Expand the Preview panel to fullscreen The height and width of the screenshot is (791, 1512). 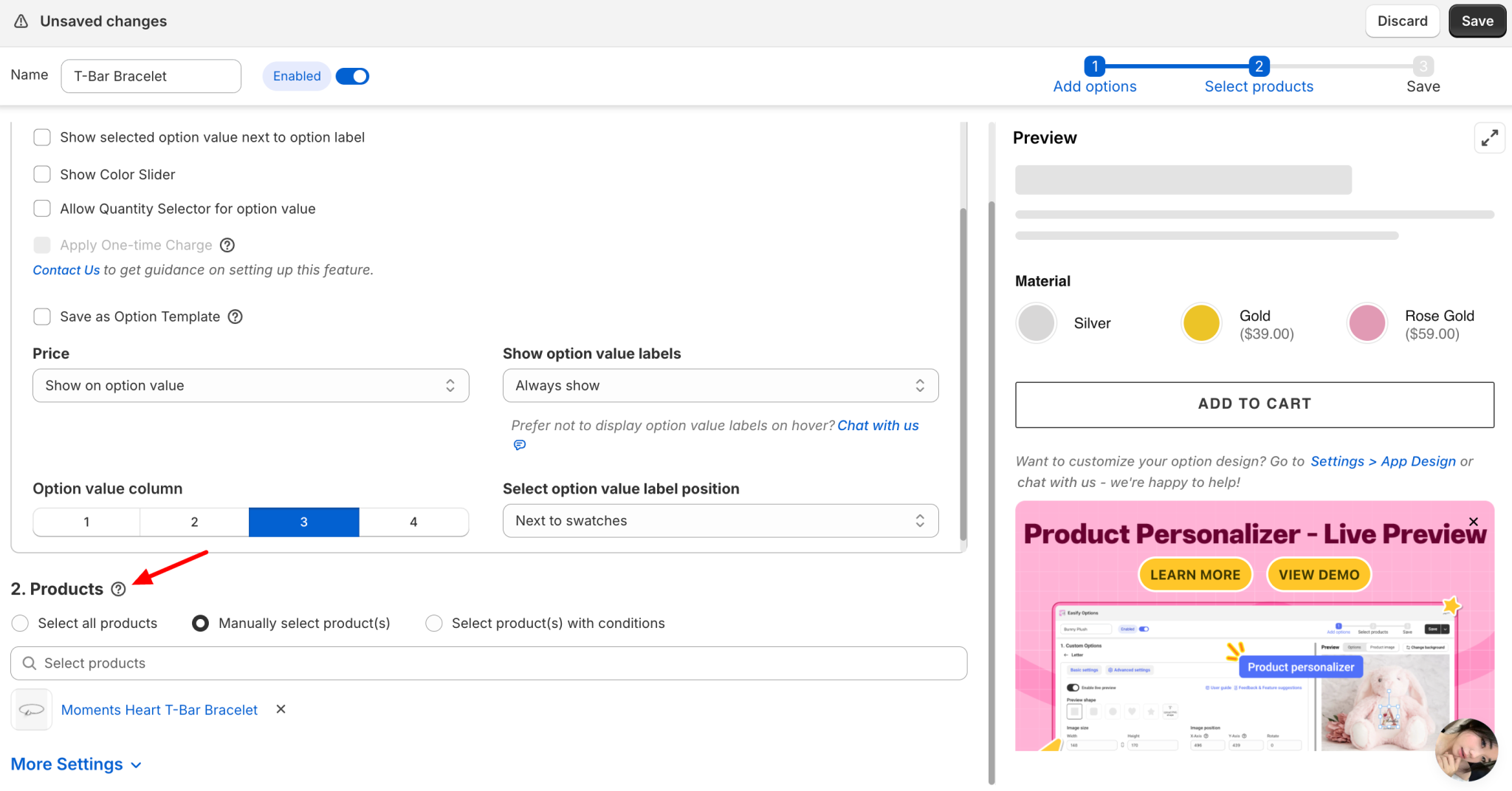click(x=1490, y=137)
